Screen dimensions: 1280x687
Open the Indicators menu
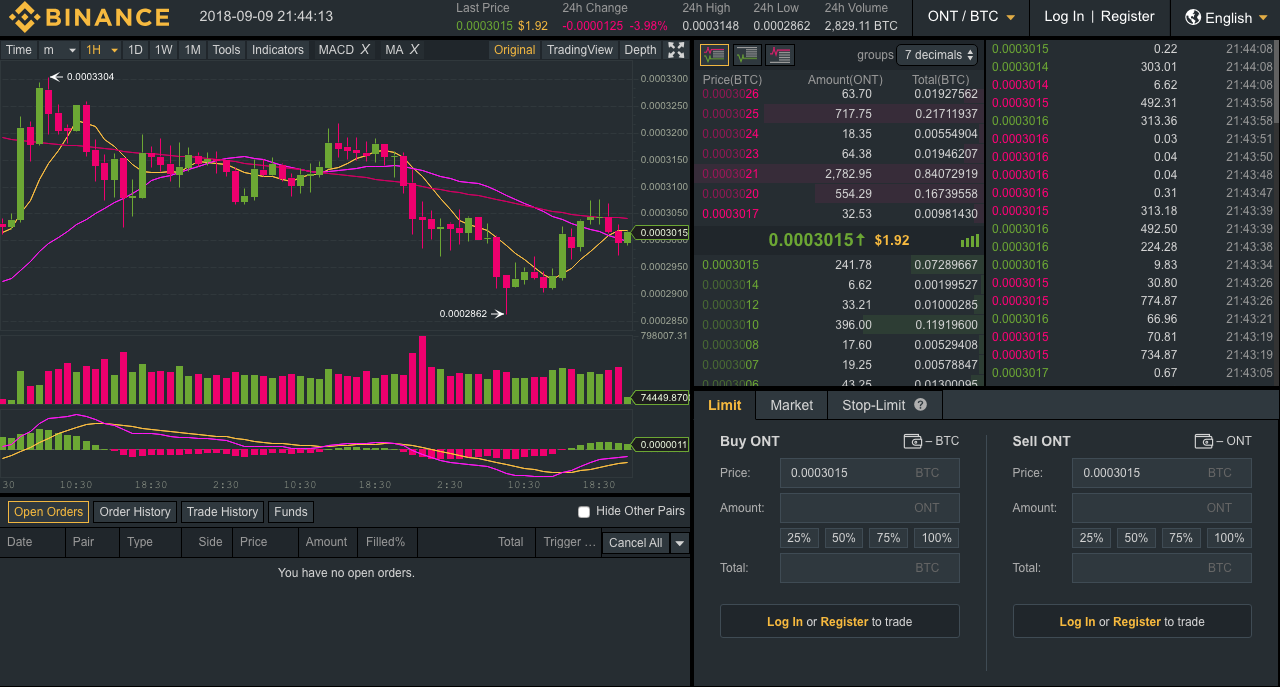(278, 50)
